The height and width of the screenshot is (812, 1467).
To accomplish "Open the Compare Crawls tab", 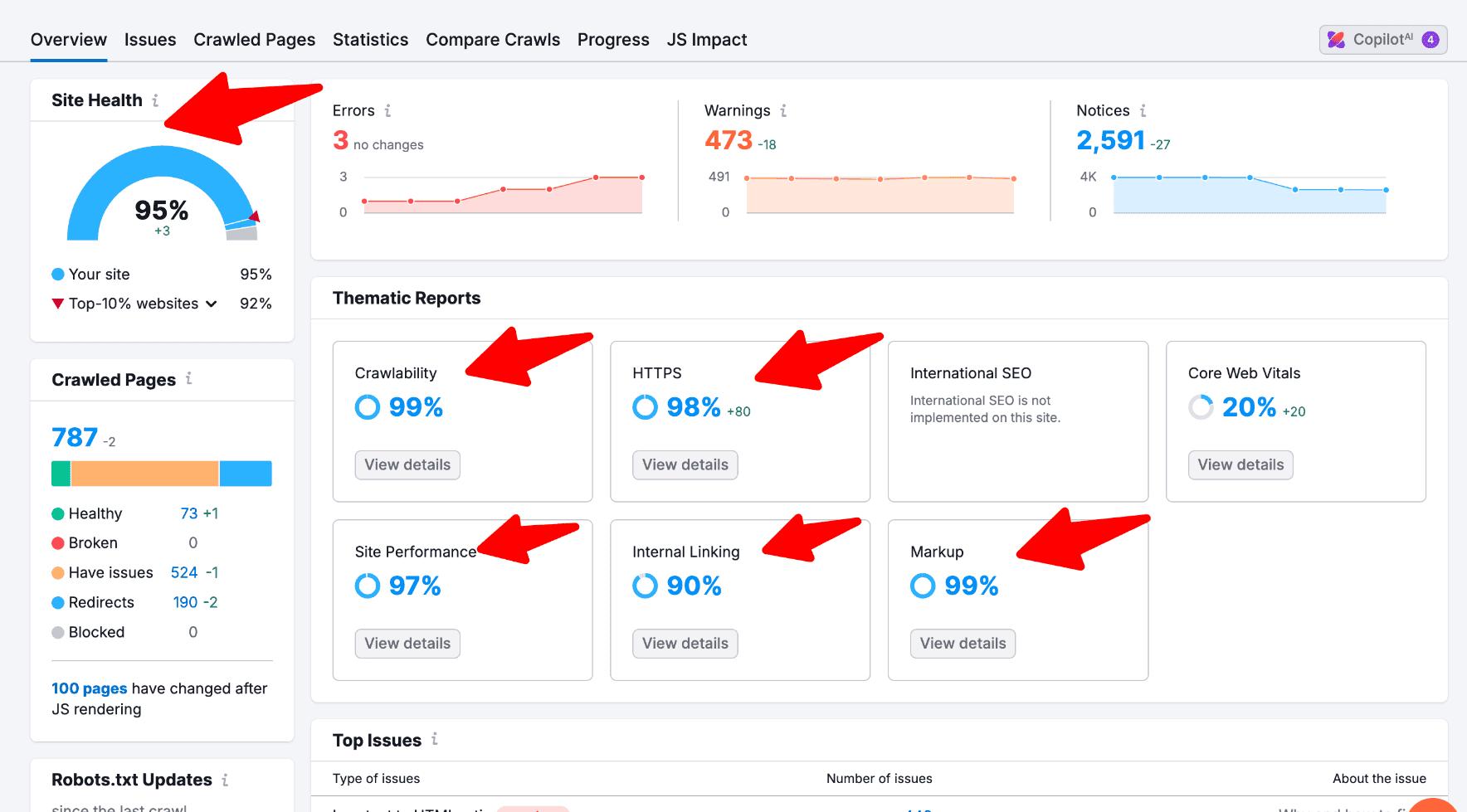I will [493, 40].
